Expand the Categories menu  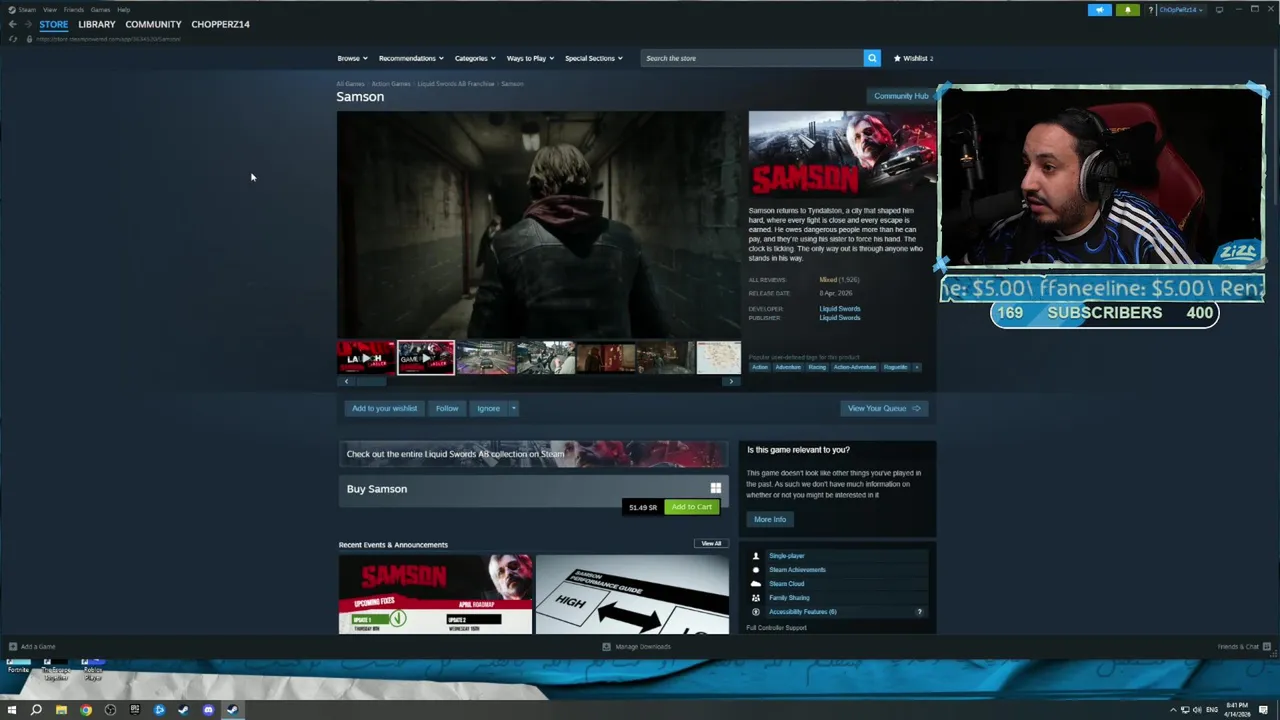[x=475, y=58]
